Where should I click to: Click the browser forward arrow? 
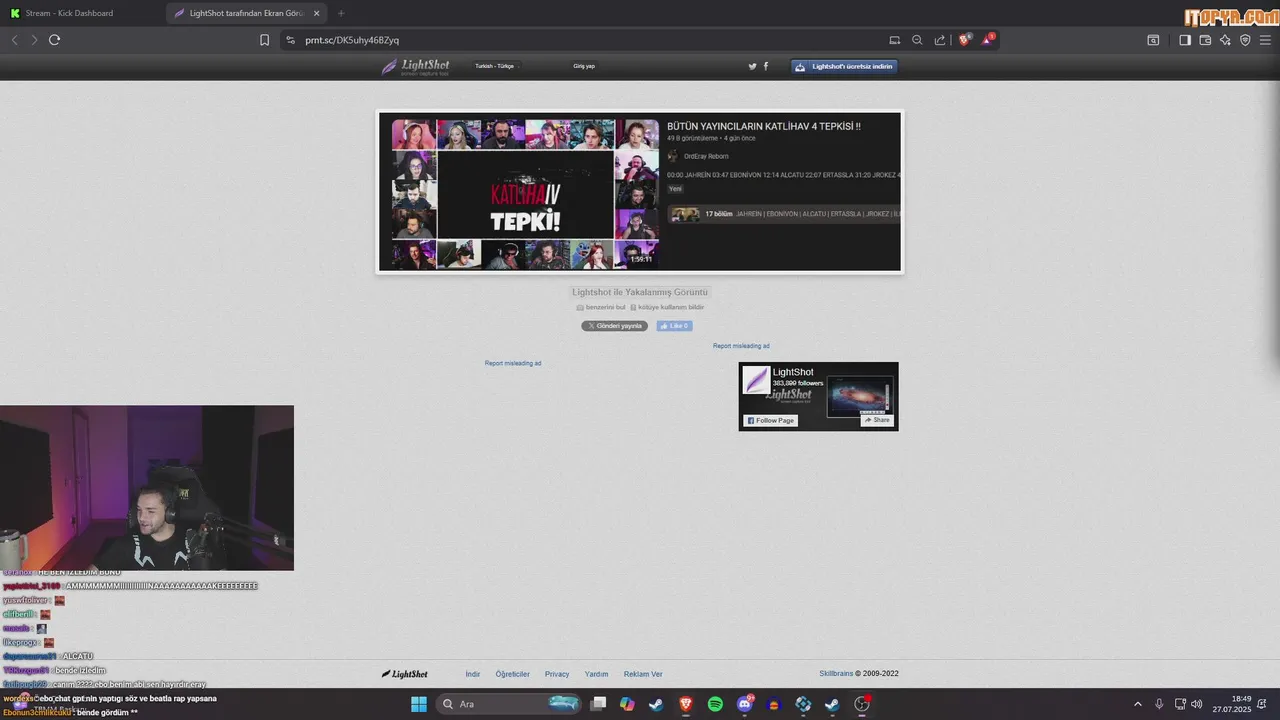tap(34, 40)
